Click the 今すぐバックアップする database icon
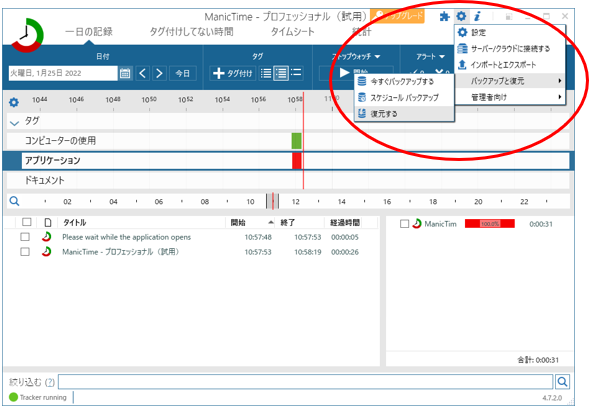Viewport: 590px width, 409px height. 362,81
